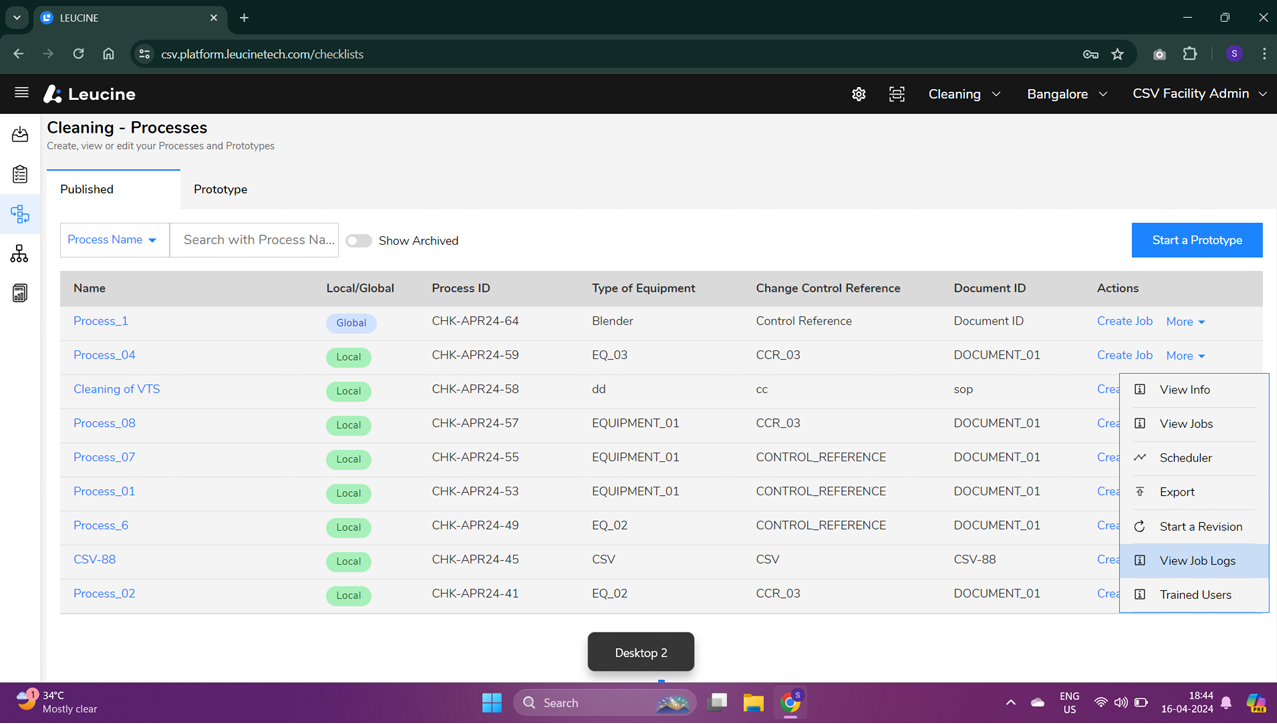Expand the Bangalore facility dropdown

coord(1066,93)
